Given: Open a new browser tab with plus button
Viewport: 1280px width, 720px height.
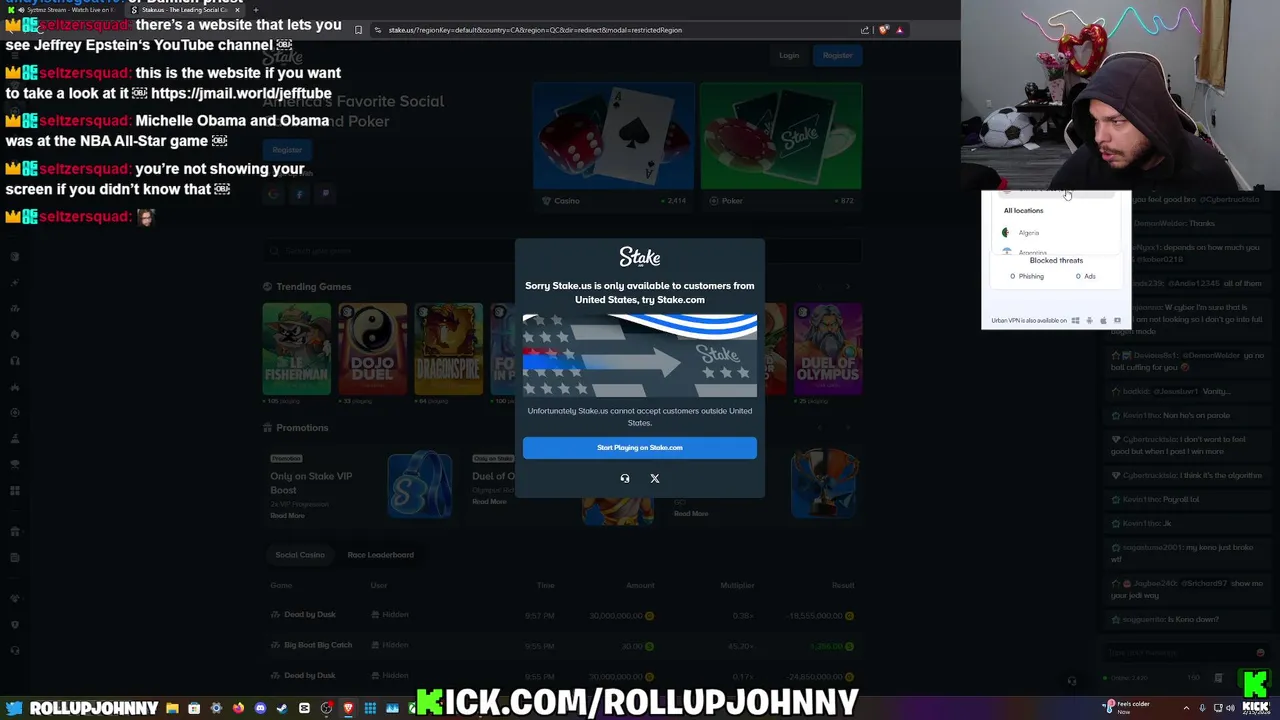Looking at the screenshot, I should 255,9.
